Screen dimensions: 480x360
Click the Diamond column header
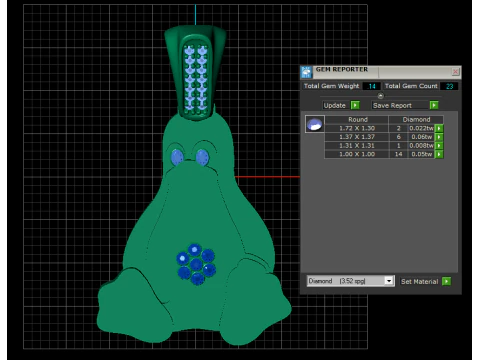pos(416,119)
